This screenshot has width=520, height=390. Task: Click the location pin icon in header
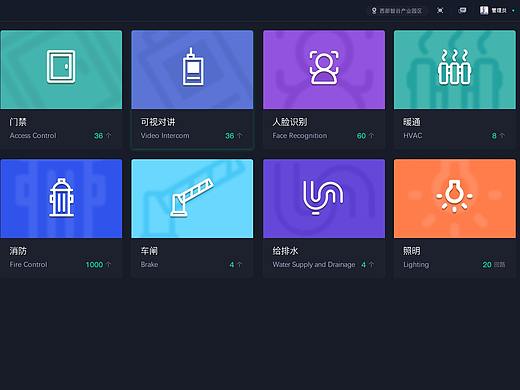[374, 11]
